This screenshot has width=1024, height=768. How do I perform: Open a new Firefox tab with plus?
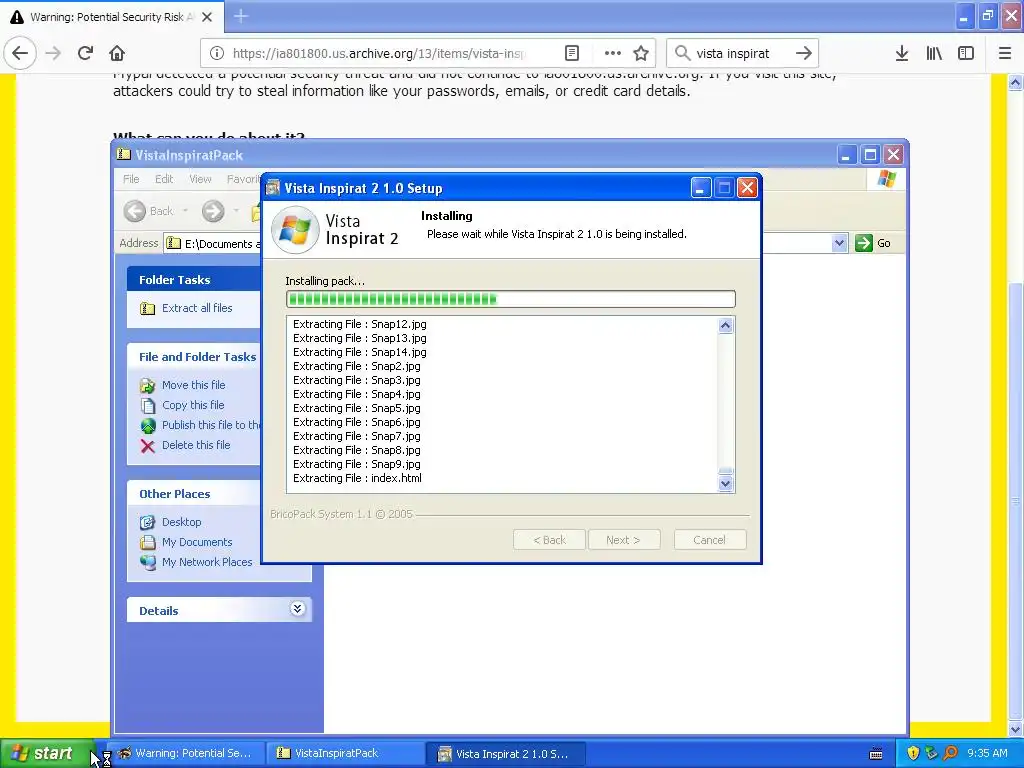(241, 16)
